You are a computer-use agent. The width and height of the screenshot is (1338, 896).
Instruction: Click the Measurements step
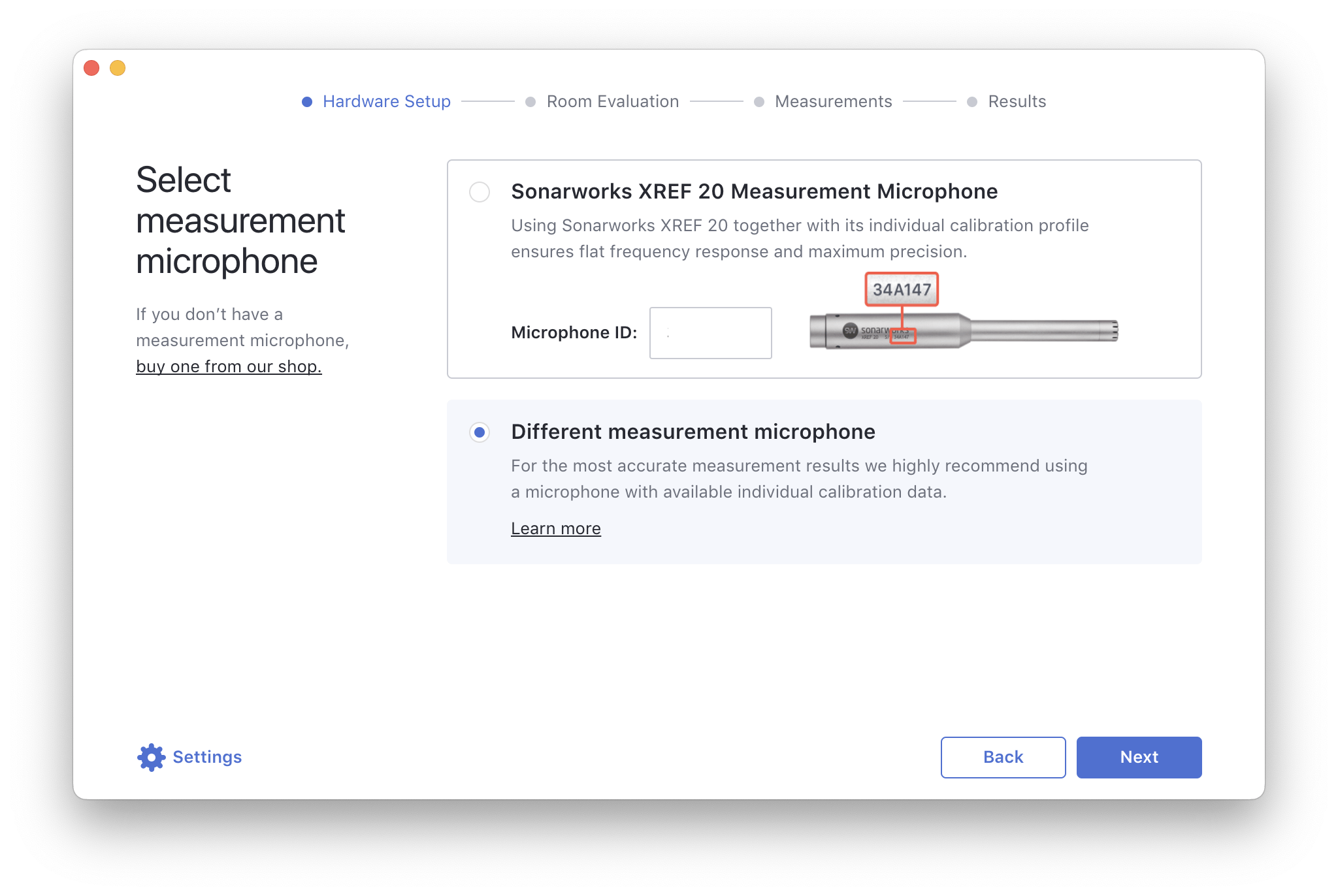click(x=833, y=101)
